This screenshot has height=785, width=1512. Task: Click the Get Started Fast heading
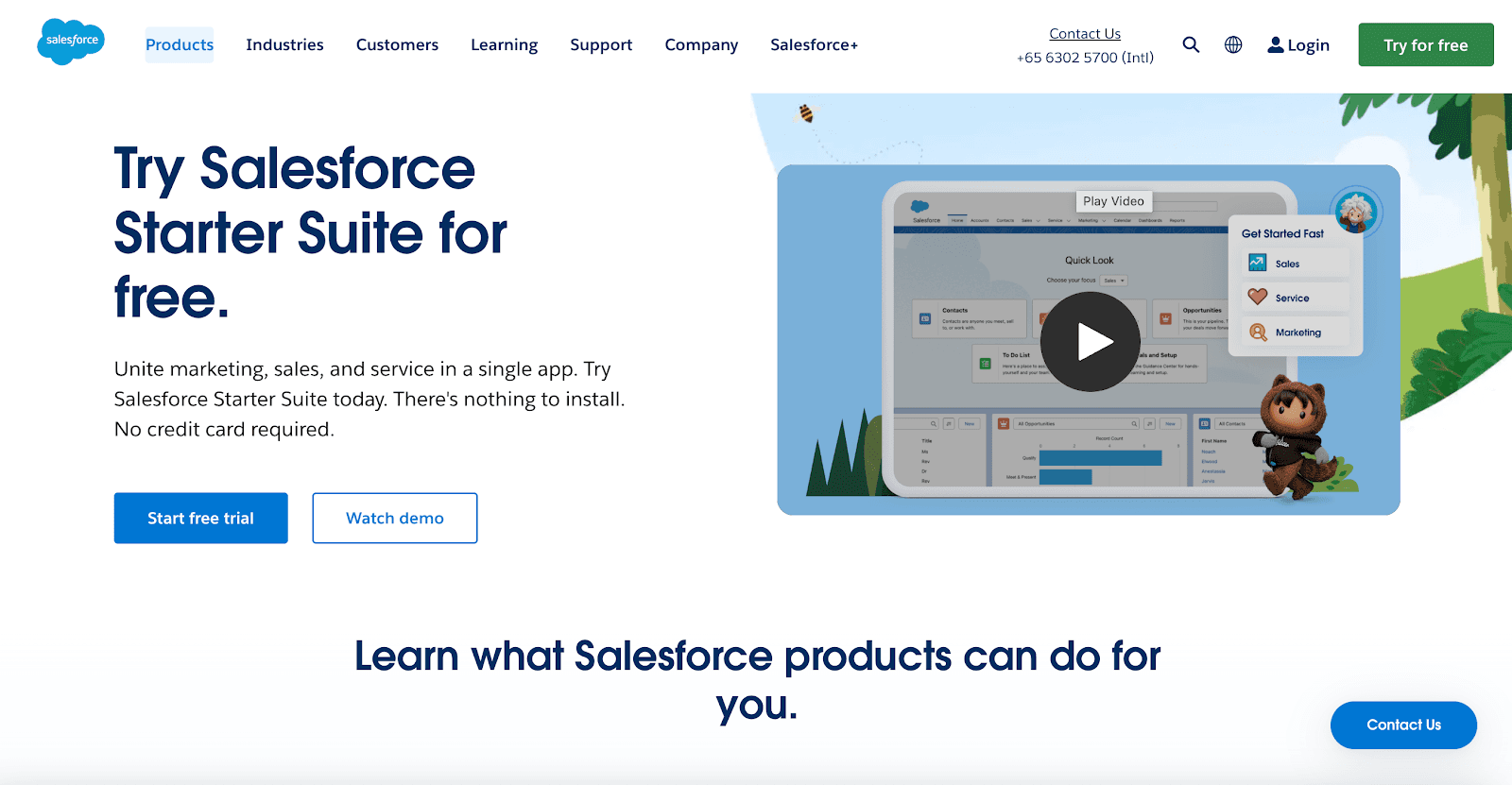click(1282, 233)
